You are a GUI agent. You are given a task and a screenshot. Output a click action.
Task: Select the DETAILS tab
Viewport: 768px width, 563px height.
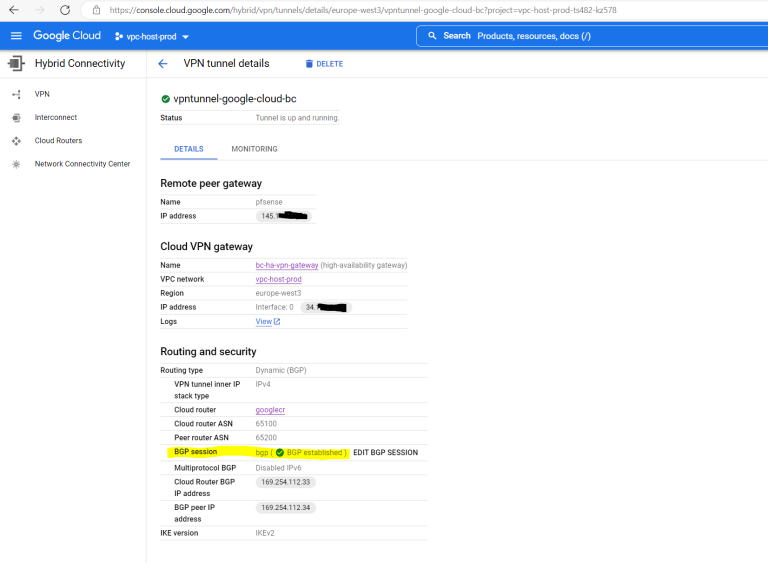click(189, 149)
